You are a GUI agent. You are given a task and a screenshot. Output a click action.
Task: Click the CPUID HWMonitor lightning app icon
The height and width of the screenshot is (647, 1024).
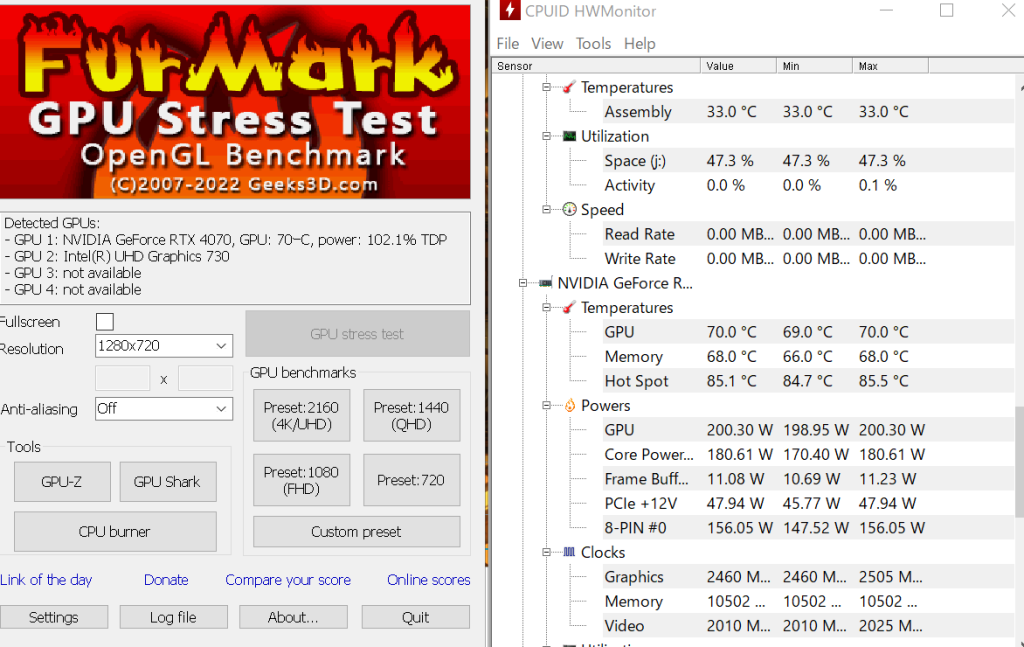509,10
